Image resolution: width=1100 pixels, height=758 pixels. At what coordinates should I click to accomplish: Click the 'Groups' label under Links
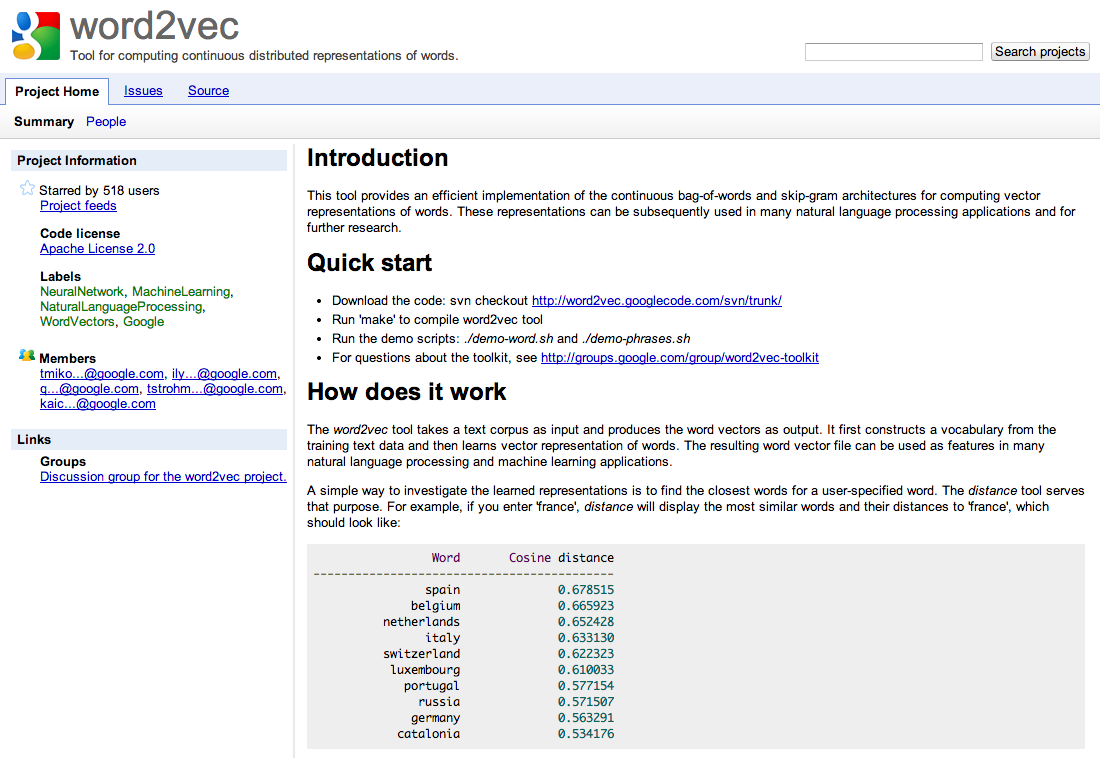(x=63, y=461)
